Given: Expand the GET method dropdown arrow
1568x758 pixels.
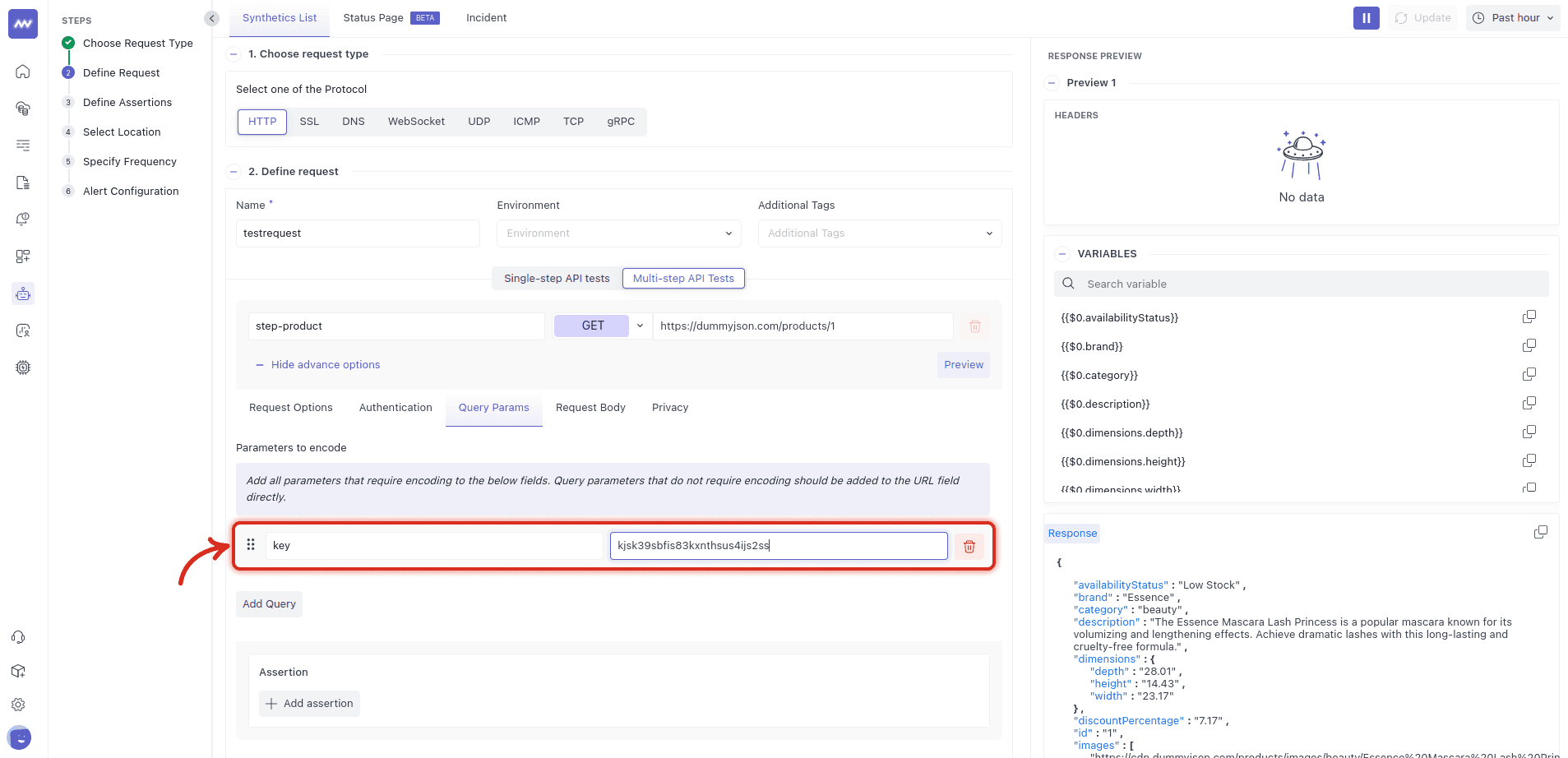Looking at the screenshot, I should [640, 326].
